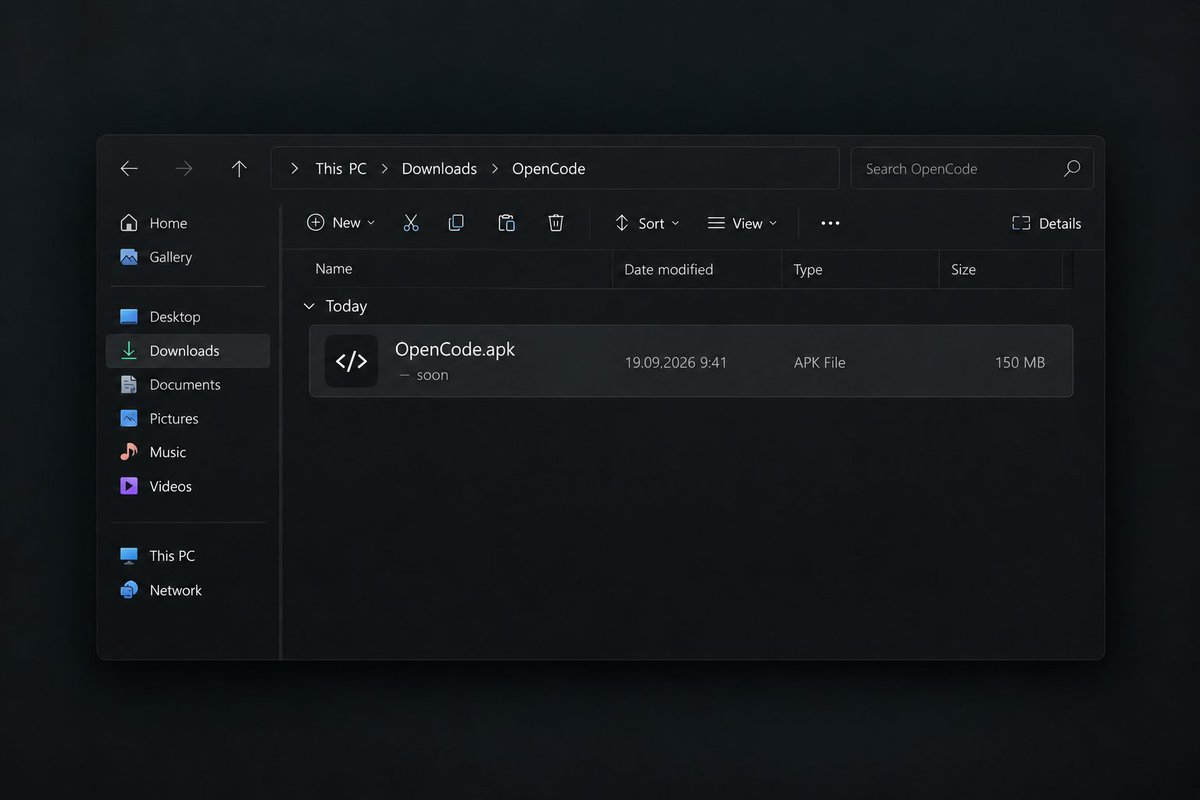Viewport: 1200px width, 800px height.
Task: Click the Search OpenCode field
Action: point(972,169)
